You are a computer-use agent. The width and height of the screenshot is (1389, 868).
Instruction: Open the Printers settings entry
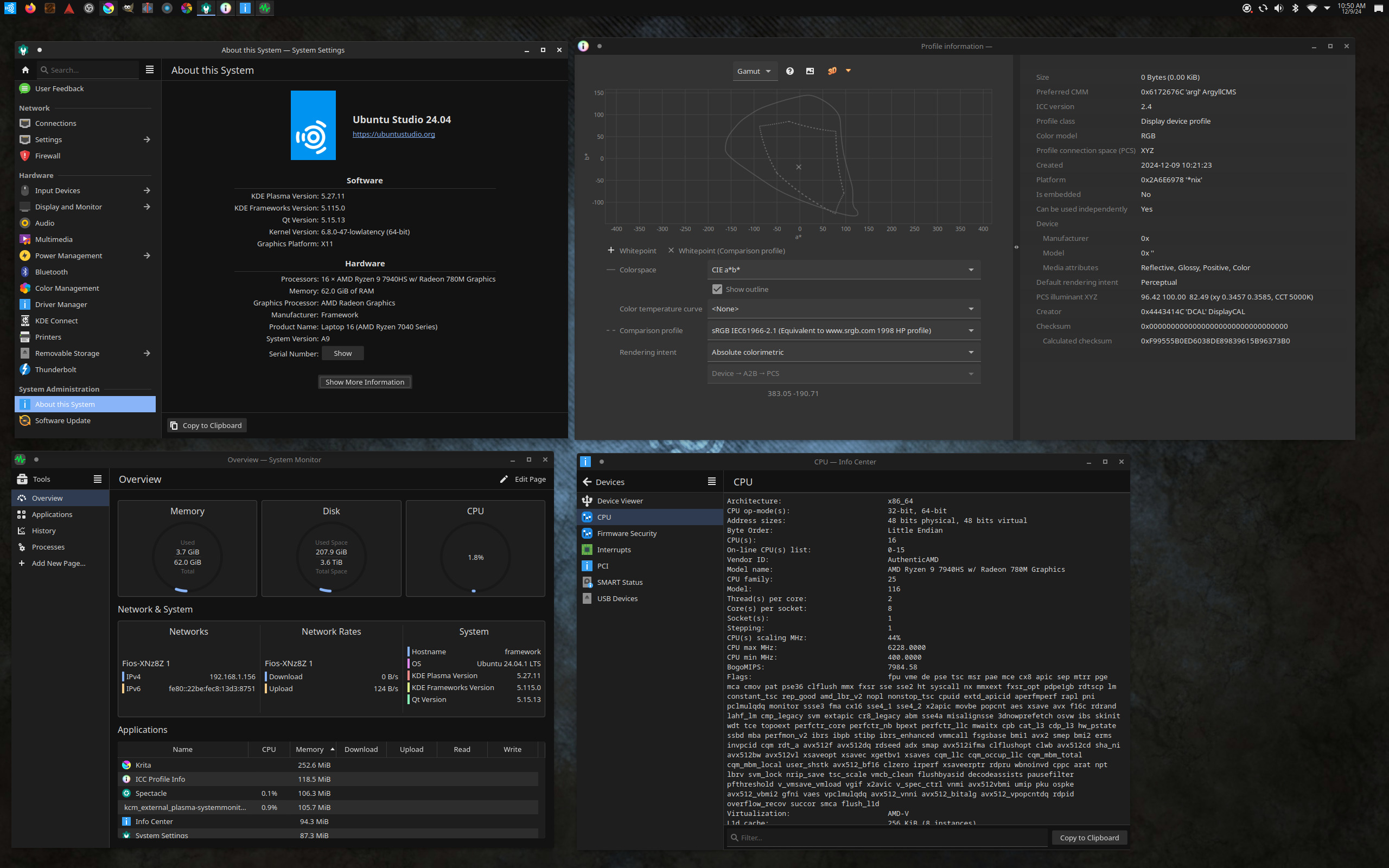(x=85, y=337)
